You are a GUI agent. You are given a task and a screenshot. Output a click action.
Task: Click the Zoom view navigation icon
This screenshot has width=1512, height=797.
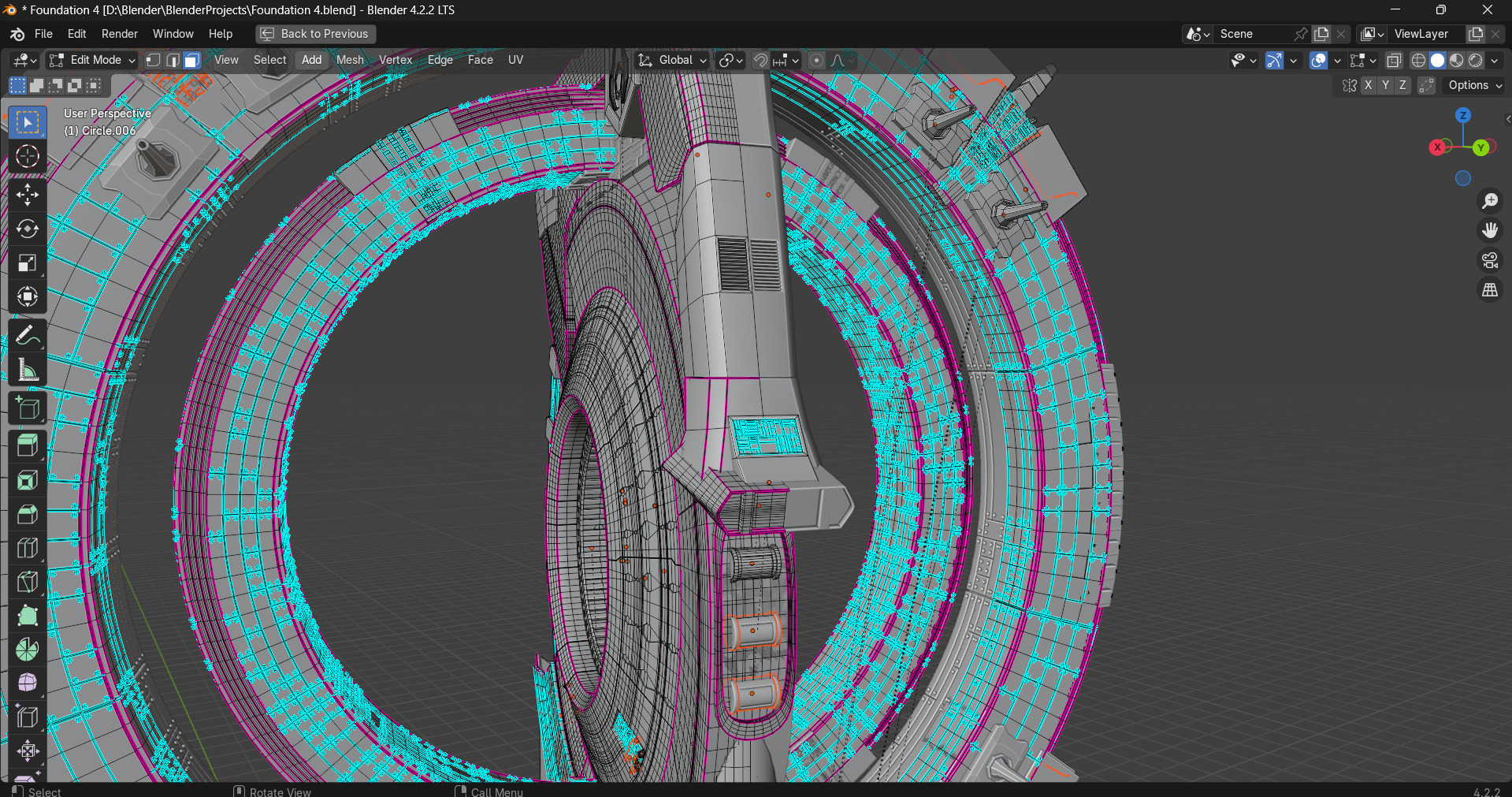(x=1489, y=201)
